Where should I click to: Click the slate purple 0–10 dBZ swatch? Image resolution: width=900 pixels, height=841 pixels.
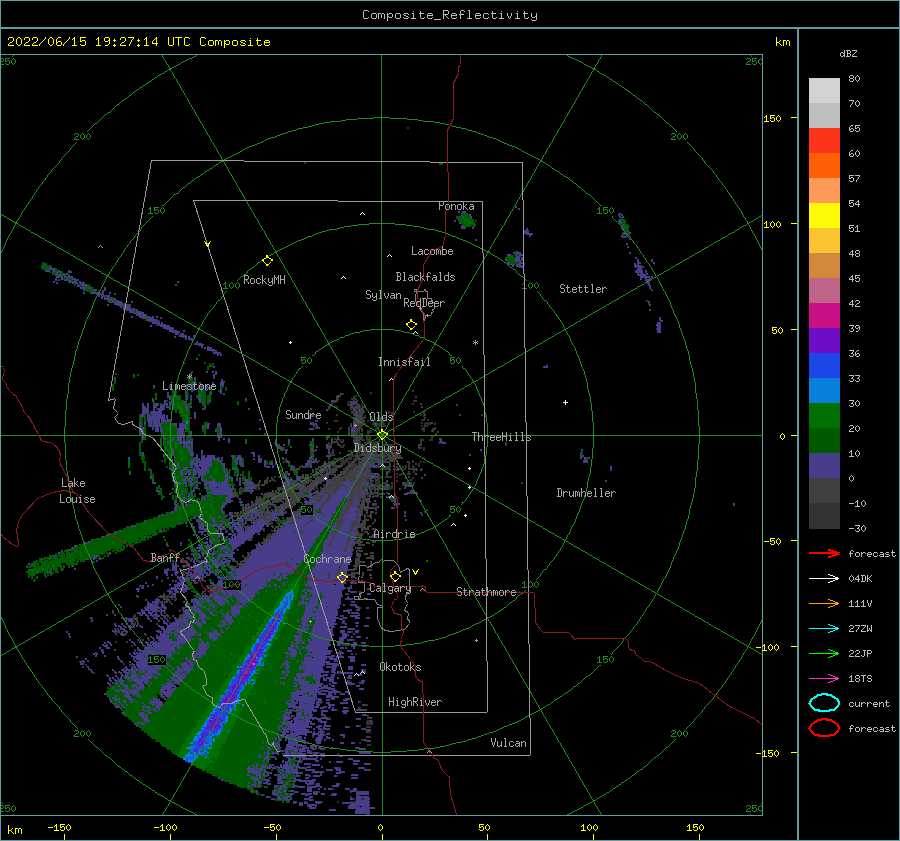(824, 465)
